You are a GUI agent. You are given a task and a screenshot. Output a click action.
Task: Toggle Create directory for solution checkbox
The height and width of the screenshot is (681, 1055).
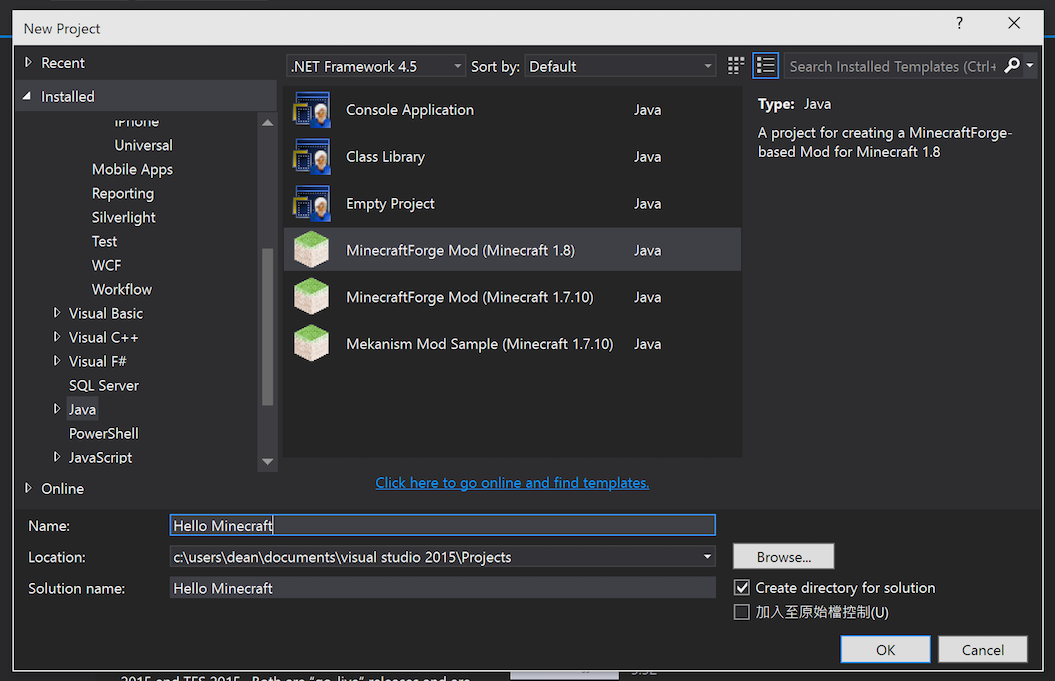pos(741,587)
